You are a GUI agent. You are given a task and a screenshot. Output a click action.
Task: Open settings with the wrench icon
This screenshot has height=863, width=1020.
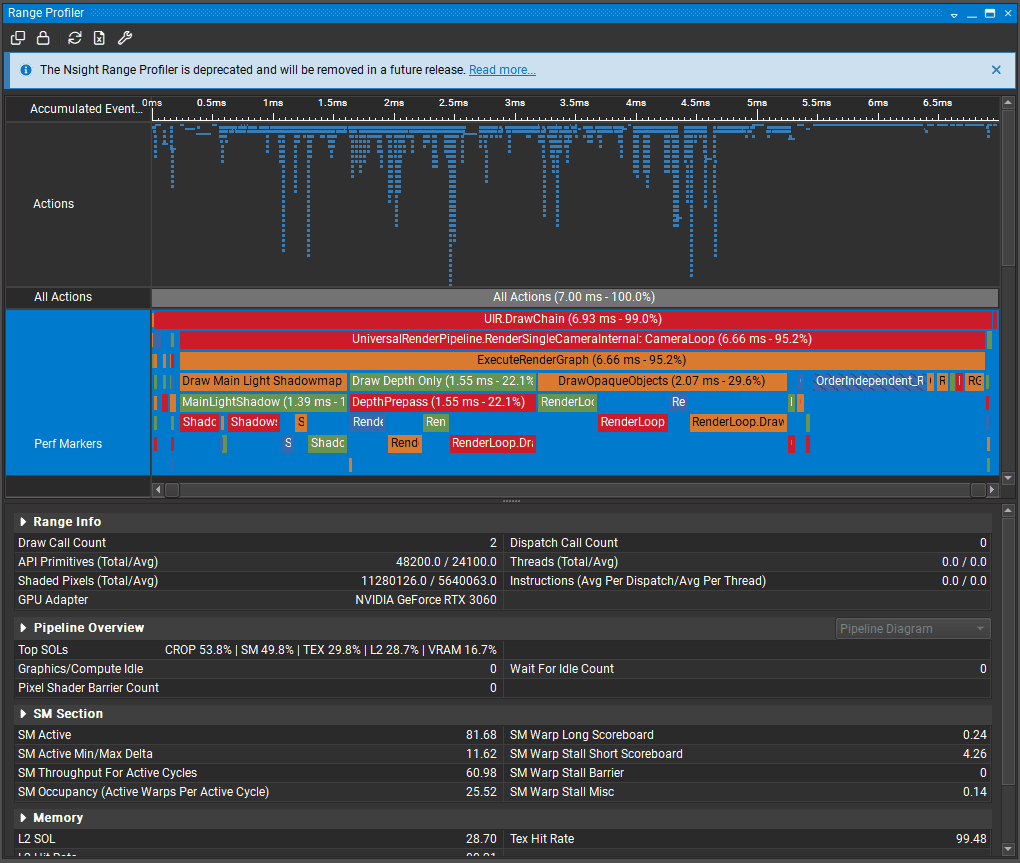(x=125, y=38)
